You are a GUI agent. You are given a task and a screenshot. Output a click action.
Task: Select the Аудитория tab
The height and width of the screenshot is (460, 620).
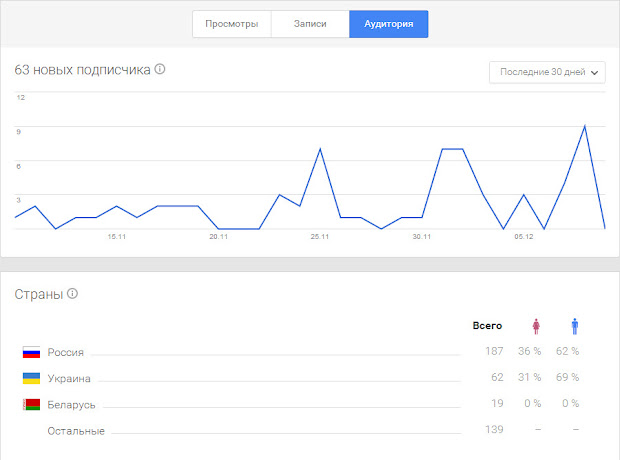(389, 24)
